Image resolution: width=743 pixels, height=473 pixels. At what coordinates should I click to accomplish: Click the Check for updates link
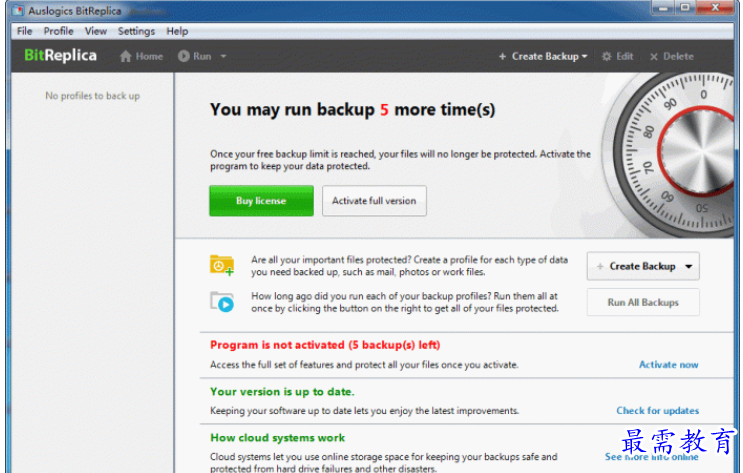657,410
